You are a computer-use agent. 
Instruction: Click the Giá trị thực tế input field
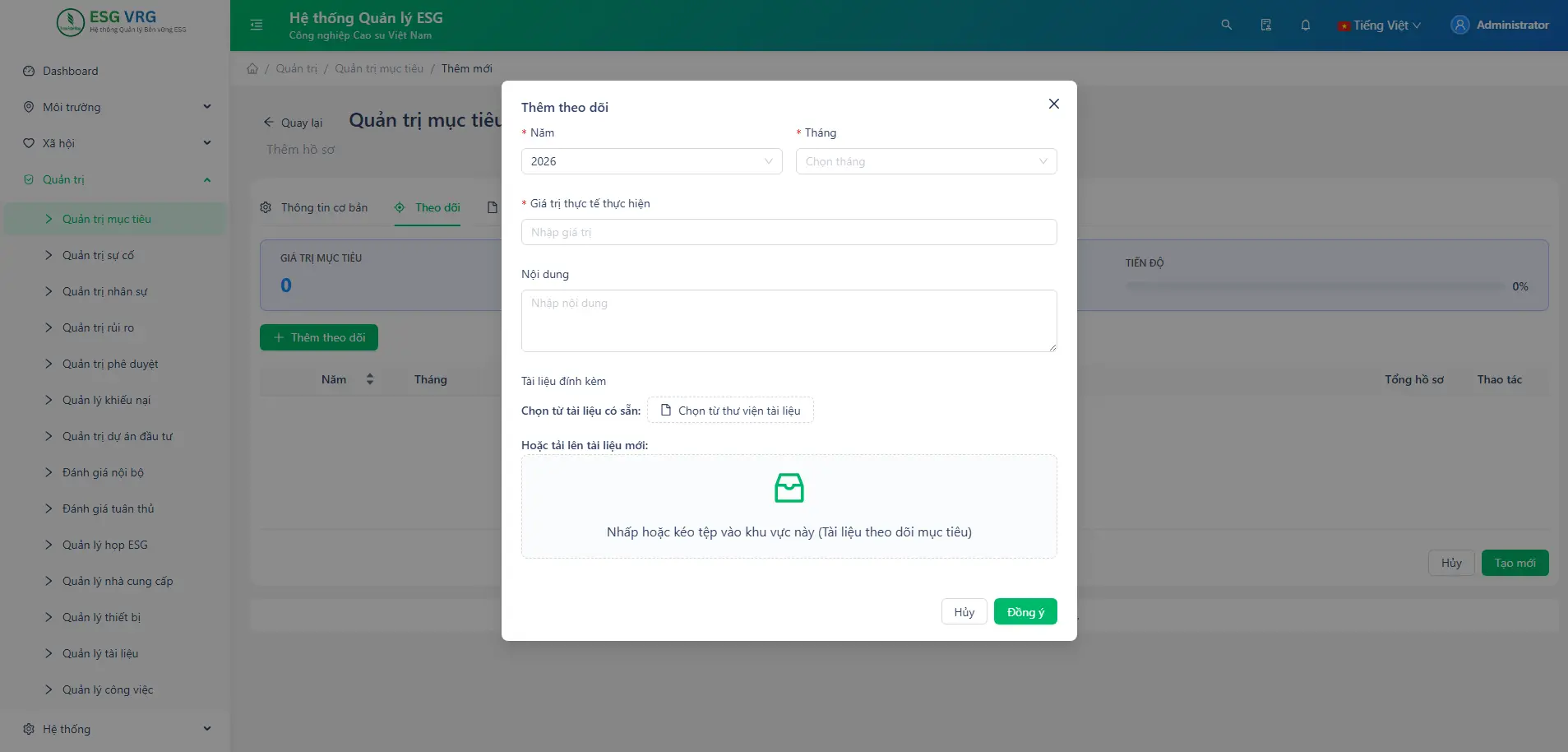click(x=789, y=232)
